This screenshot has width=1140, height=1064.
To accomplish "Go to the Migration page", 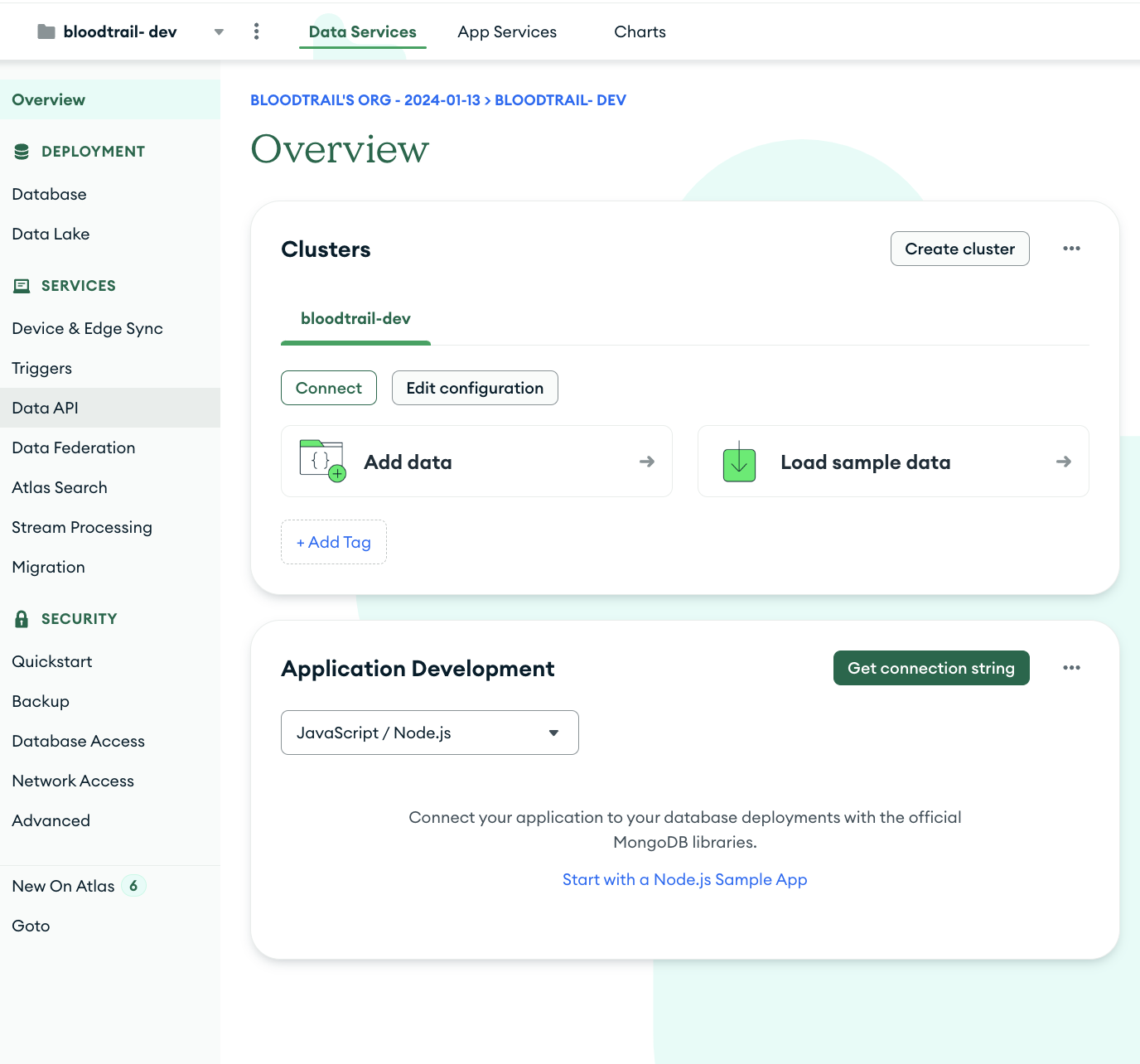I will tap(49, 567).
